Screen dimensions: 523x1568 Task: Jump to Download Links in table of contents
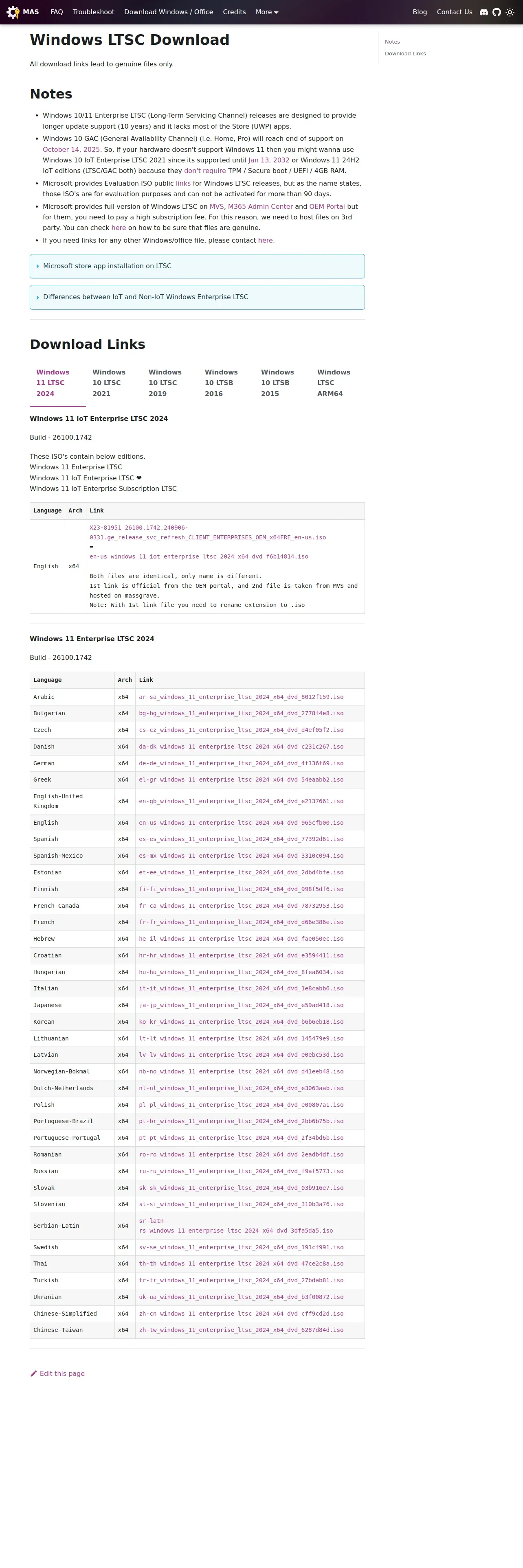(x=405, y=54)
